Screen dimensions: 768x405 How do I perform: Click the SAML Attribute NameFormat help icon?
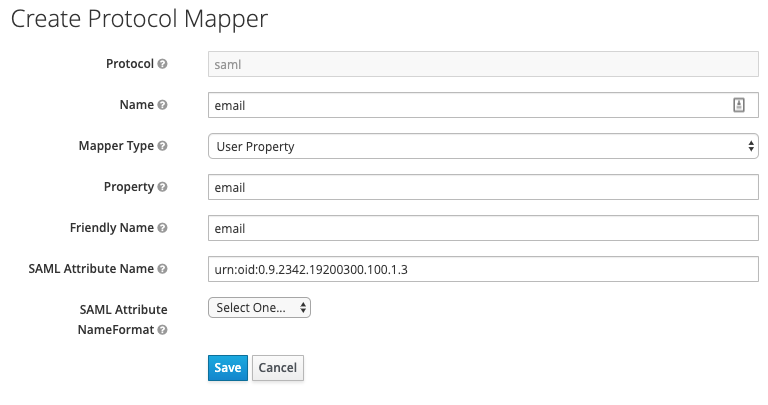[163, 330]
